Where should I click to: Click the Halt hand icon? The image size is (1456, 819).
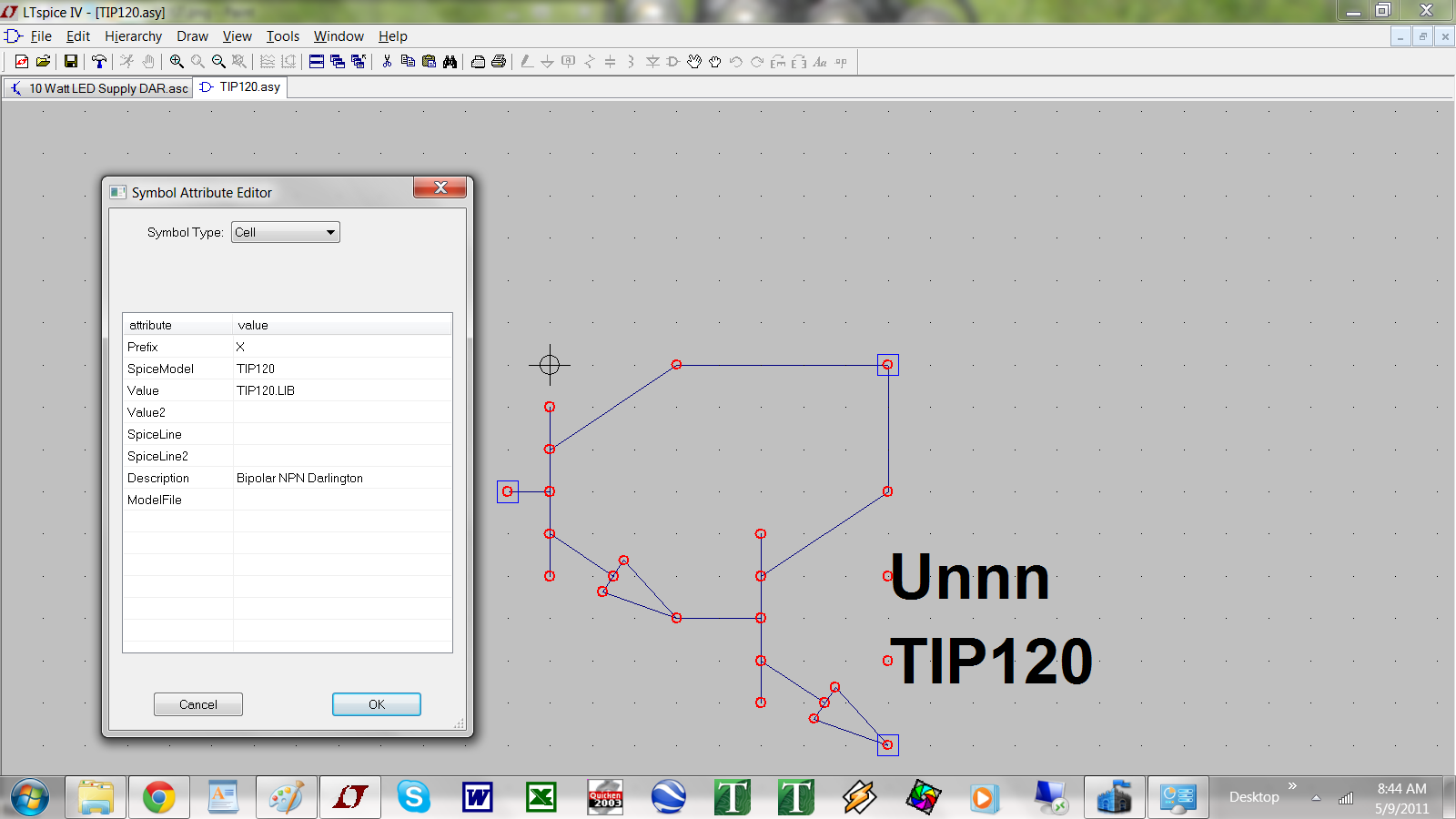(x=147, y=61)
